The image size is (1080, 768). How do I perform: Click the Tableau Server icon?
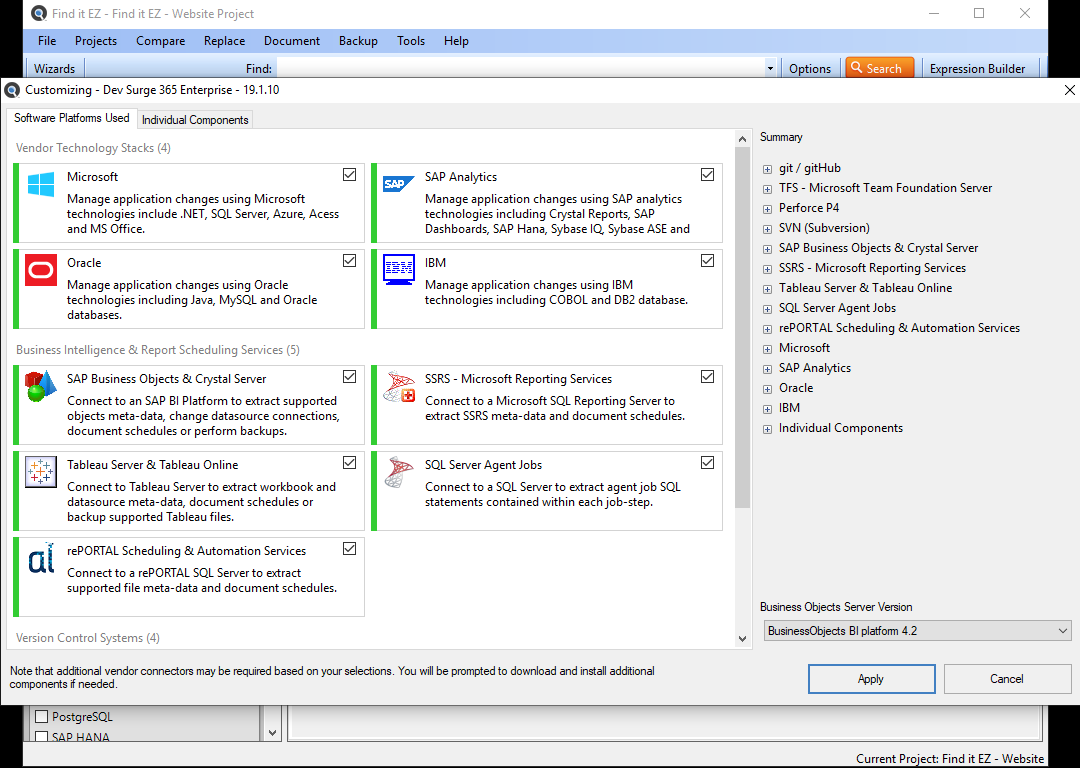pyautogui.click(x=41, y=472)
